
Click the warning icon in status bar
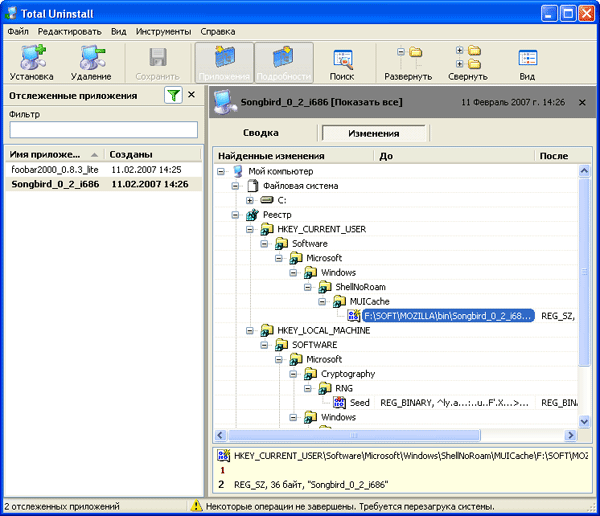(x=196, y=506)
